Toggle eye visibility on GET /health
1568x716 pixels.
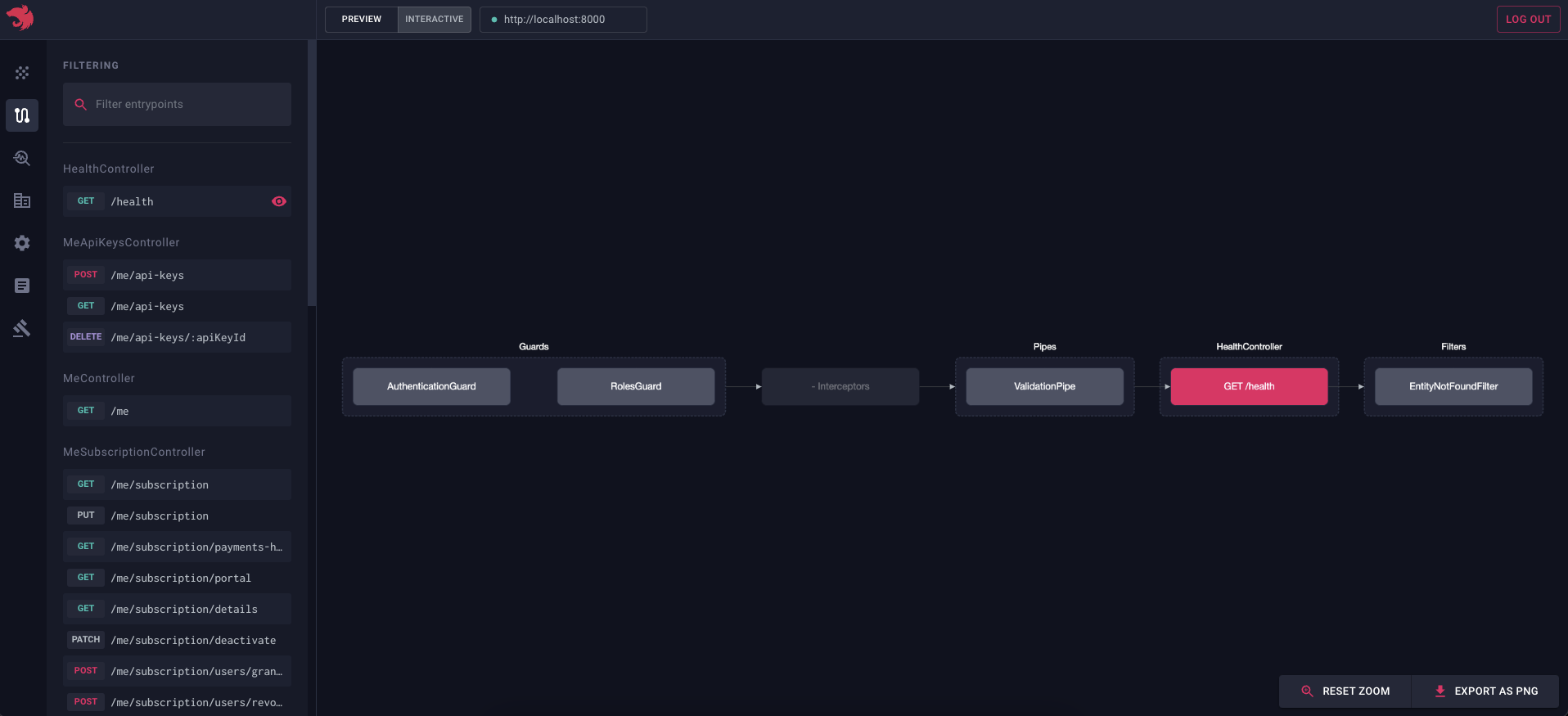point(279,201)
